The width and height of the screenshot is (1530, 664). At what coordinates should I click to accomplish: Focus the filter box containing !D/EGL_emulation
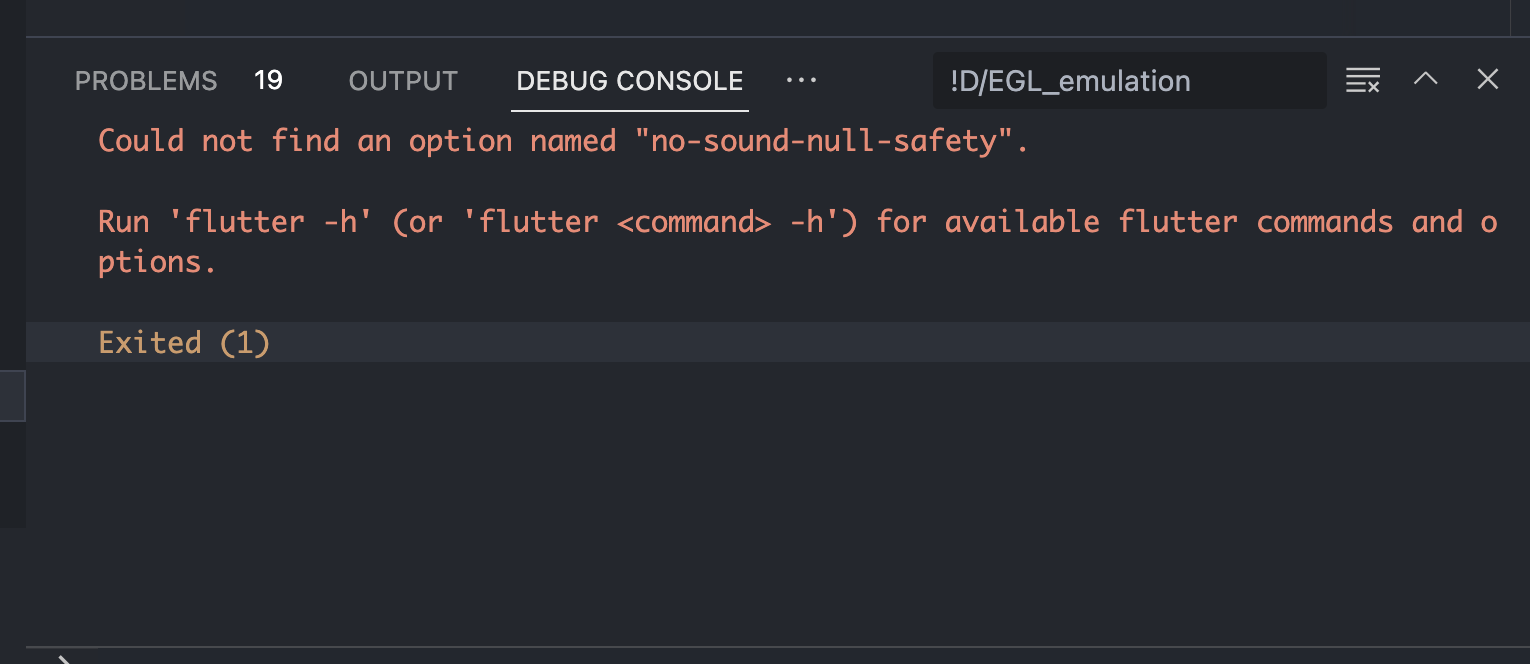click(x=1128, y=81)
